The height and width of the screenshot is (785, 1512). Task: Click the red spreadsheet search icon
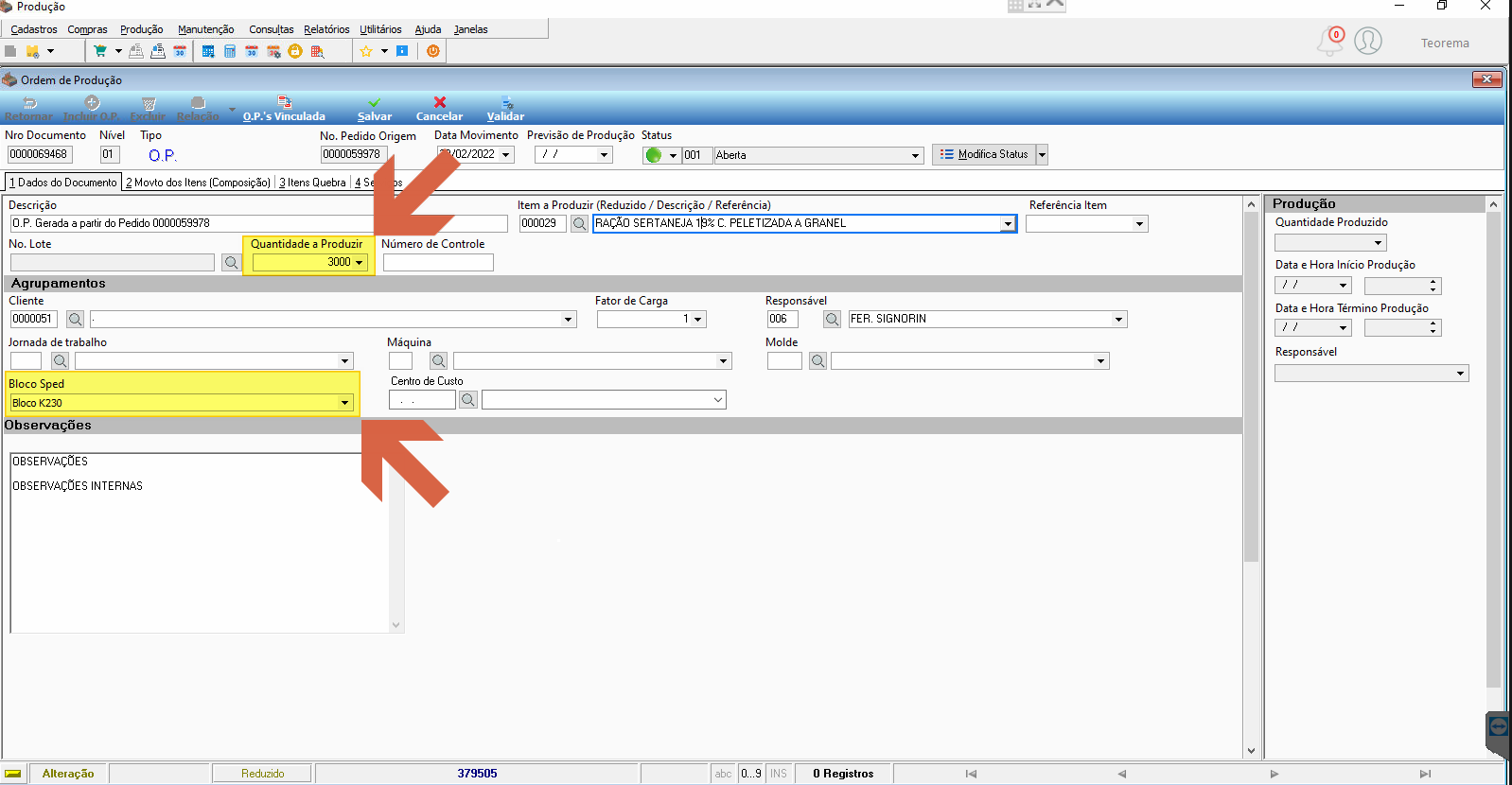(x=317, y=51)
